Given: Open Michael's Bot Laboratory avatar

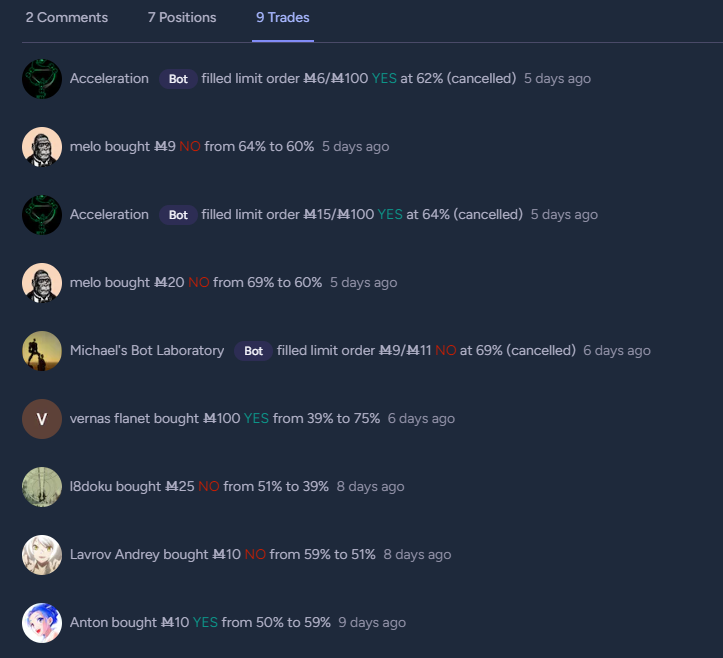Looking at the screenshot, I should 42,351.
